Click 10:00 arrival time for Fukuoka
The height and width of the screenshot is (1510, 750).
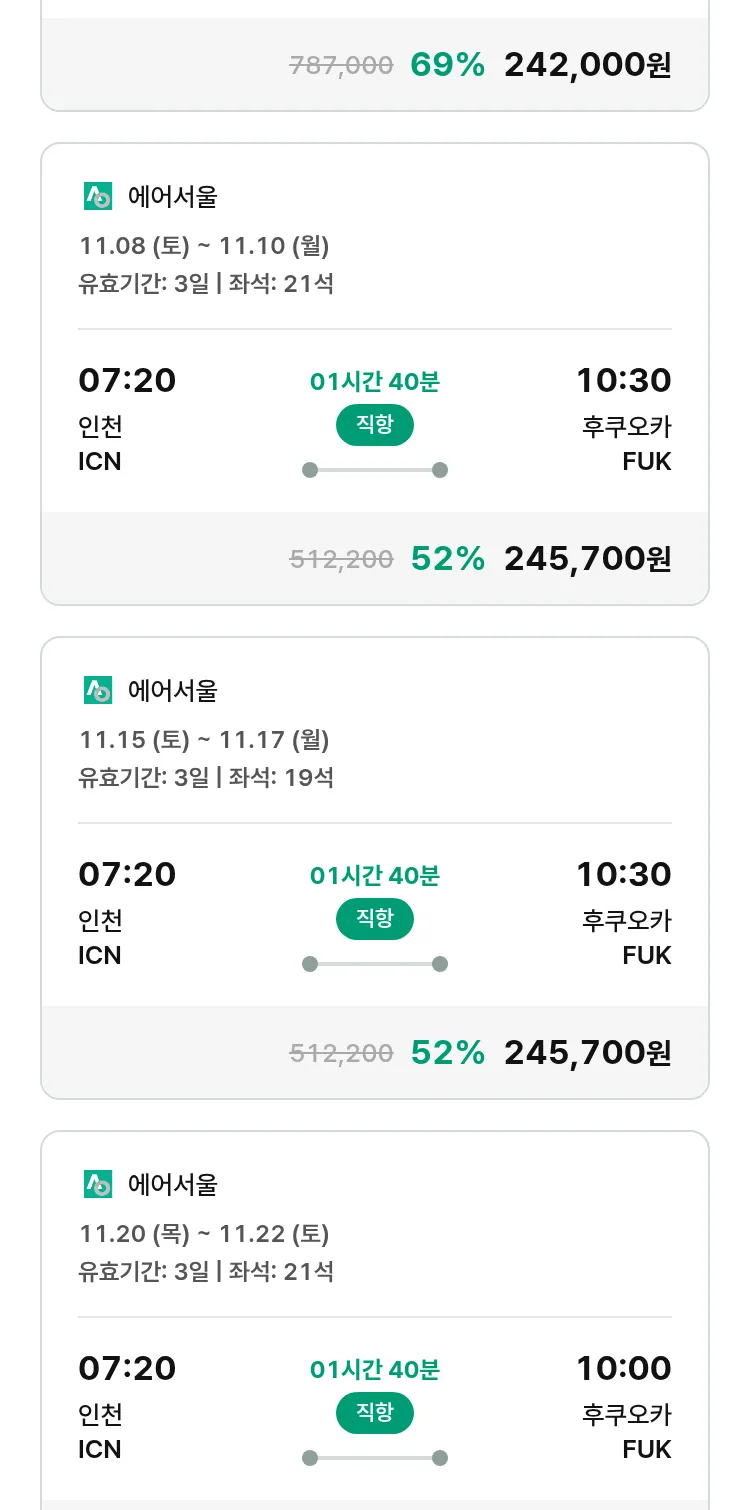[623, 1368]
